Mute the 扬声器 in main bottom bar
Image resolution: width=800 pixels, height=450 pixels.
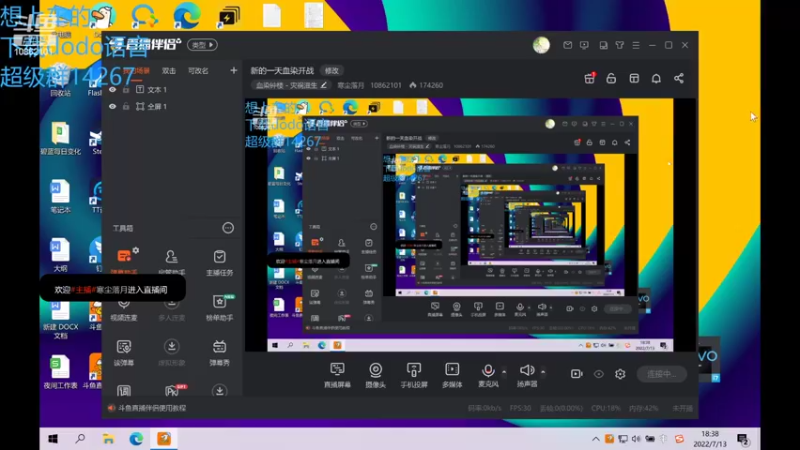(x=527, y=375)
